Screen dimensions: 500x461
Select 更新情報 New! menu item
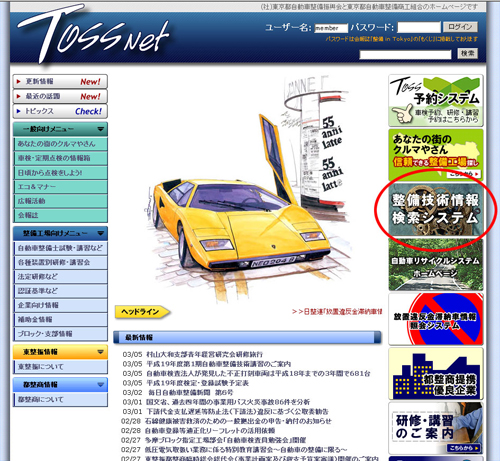point(60,82)
